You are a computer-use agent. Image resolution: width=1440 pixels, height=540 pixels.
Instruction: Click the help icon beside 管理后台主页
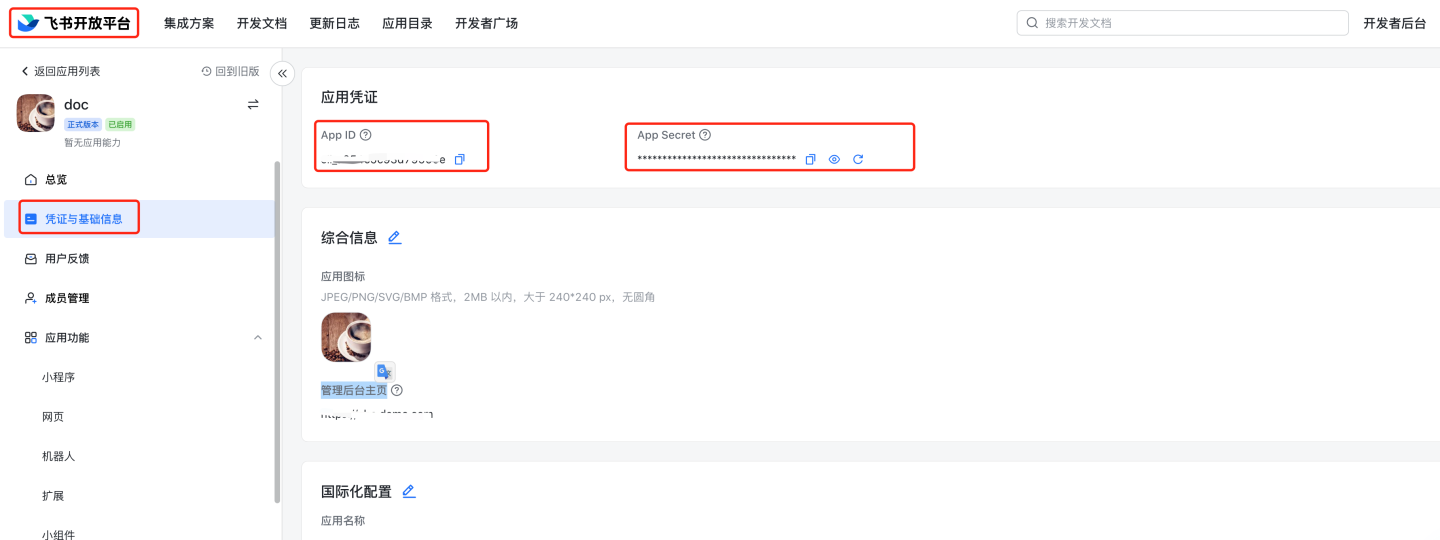point(397,390)
